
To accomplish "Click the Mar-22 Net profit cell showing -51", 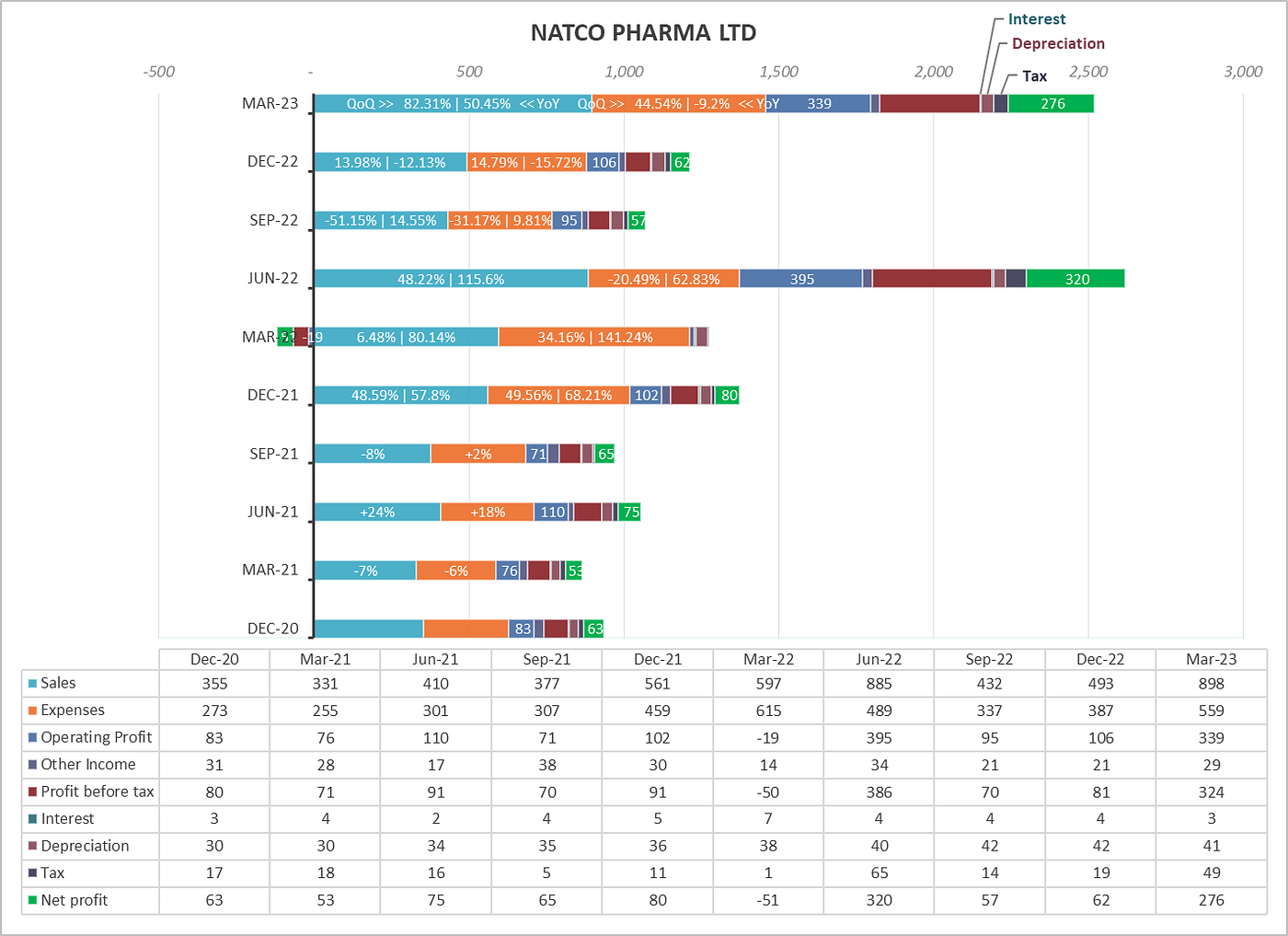I will click(x=768, y=900).
